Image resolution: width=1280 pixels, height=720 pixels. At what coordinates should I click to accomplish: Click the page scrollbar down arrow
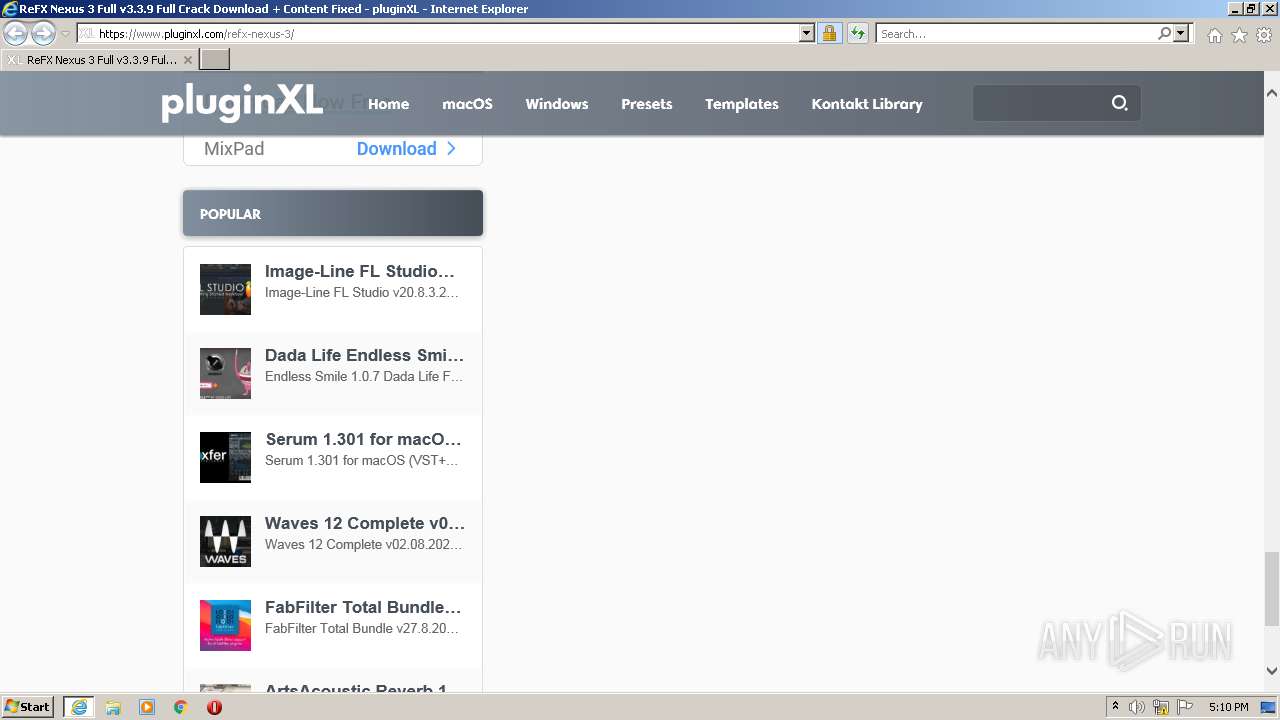pos(1272,671)
